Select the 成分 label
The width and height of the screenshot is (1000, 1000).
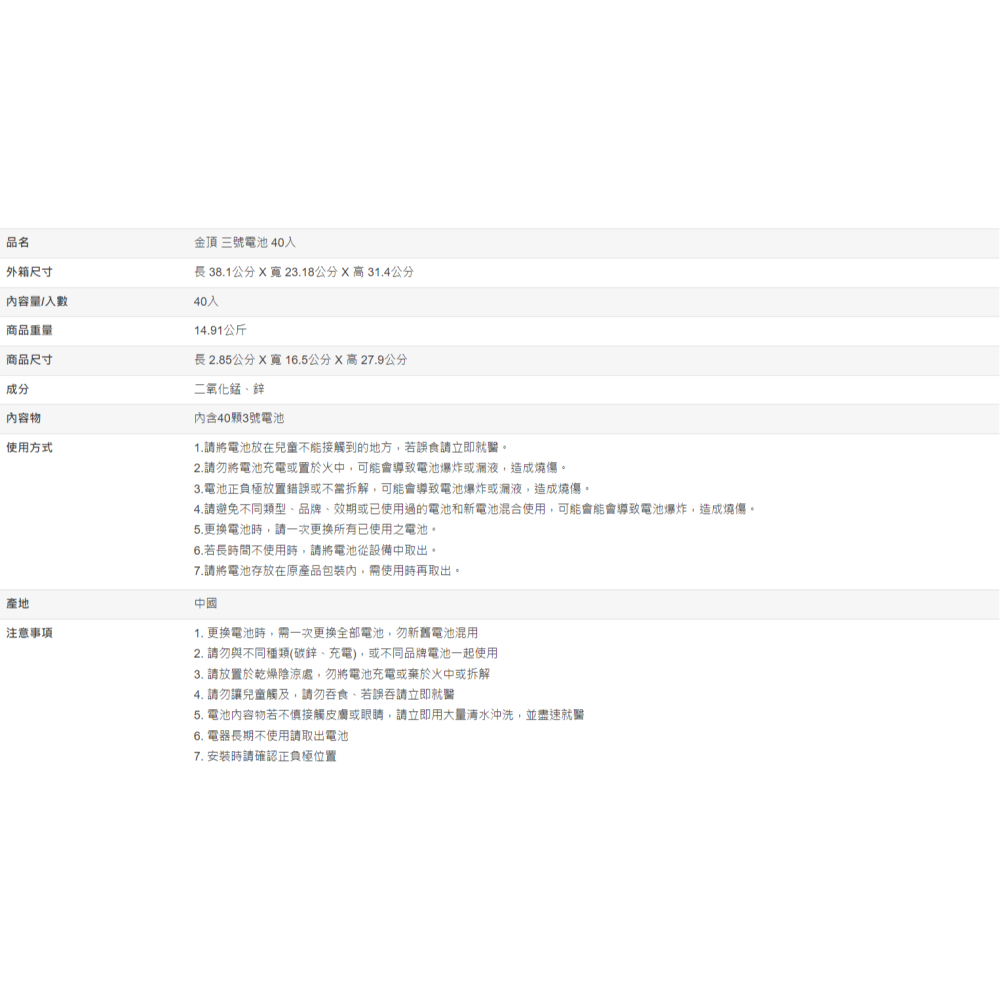[x=18, y=389]
